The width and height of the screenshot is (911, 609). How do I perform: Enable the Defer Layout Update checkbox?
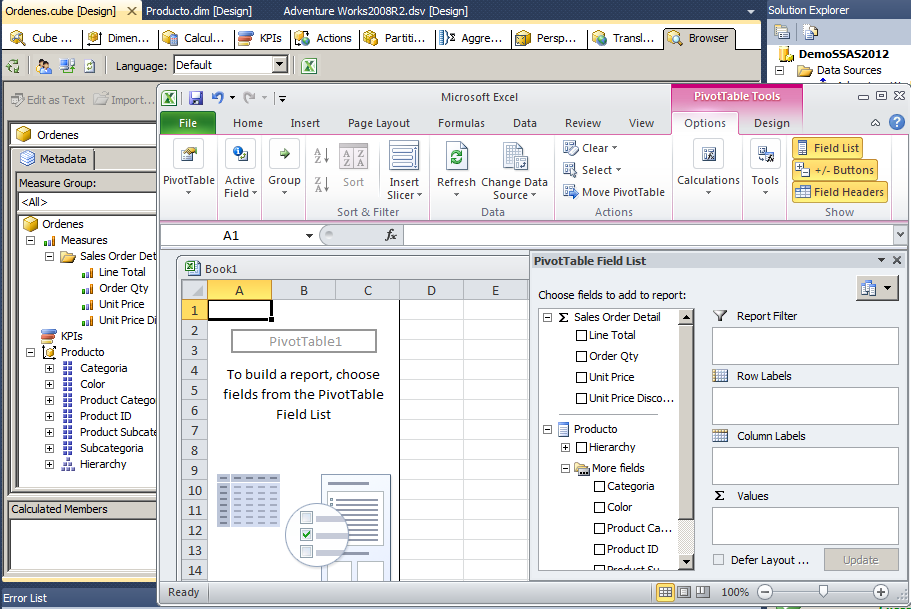coord(718,560)
